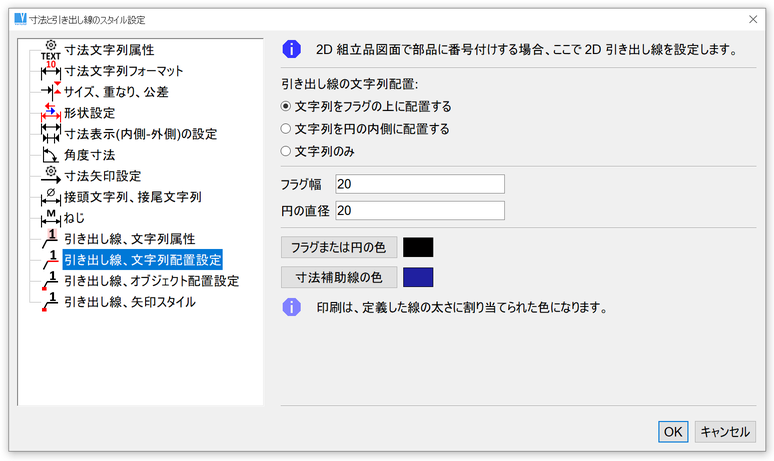Click the ねじ thread icon
The width and height of the screenshot is (774, 461).
click(x=50, y=218)
